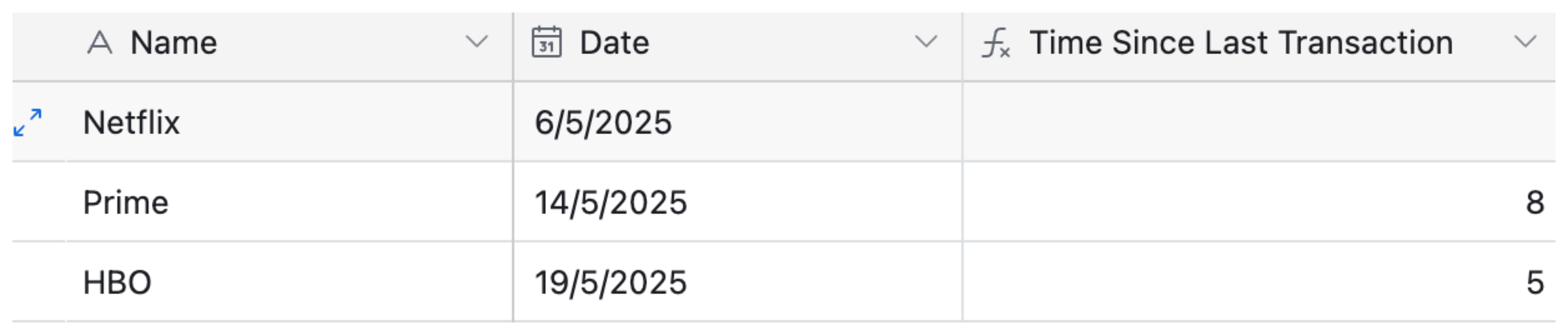The height and width of the screenshot is (335, 1568).
Task: Click Netflix's empty Time Since Last Transaction cell
Action: click(x=1258, y=122)
